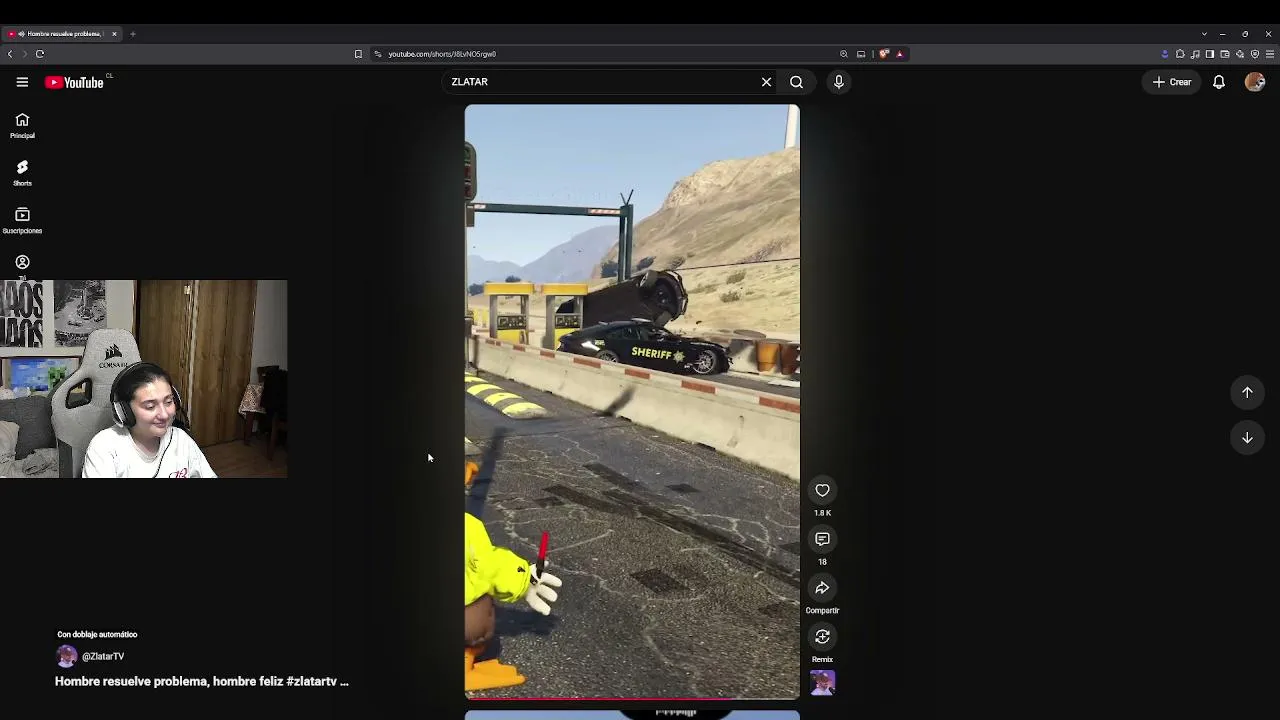
Task: Go to the next Short
Action: [1247, 438]
